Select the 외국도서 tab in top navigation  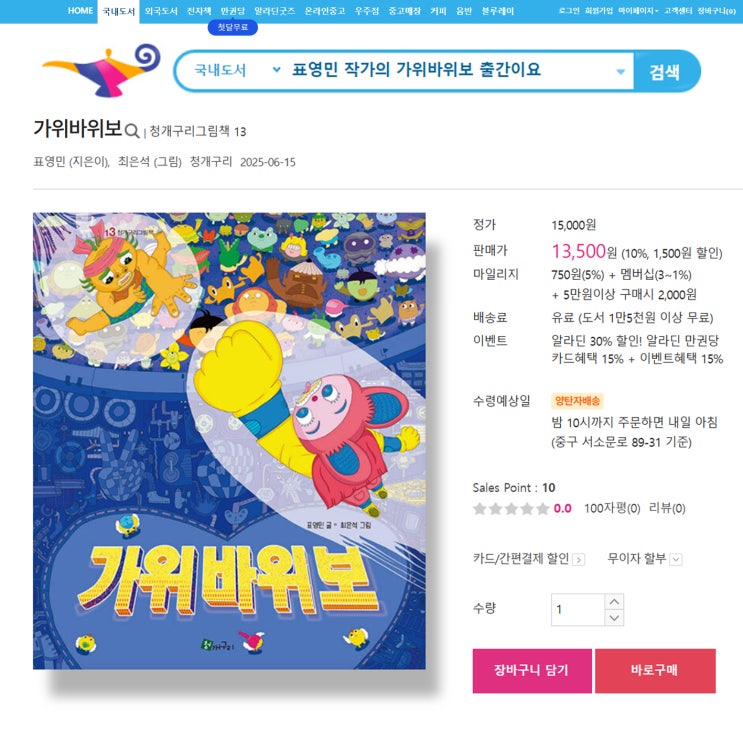(161, 11)
